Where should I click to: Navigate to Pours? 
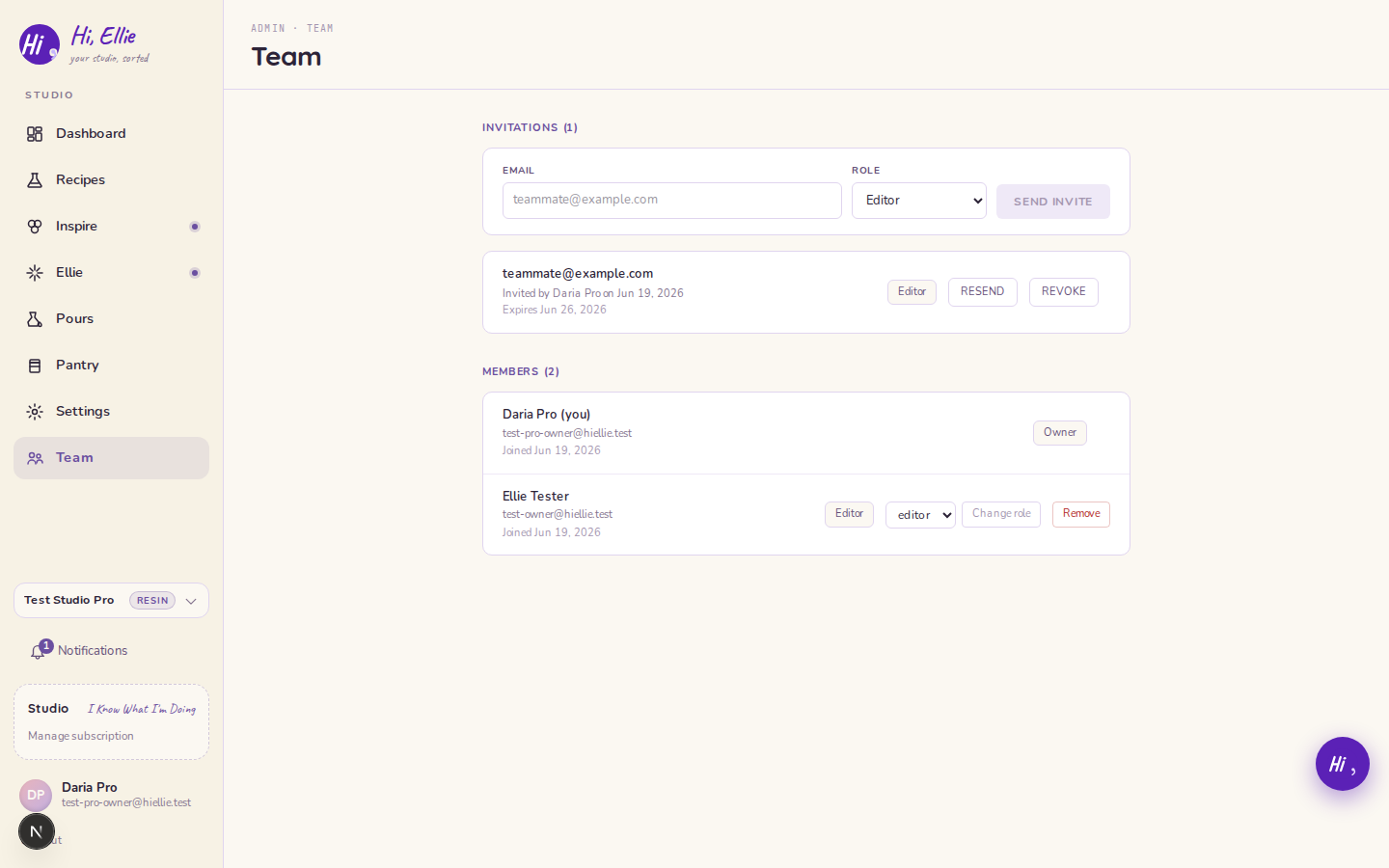pos(111,319)
